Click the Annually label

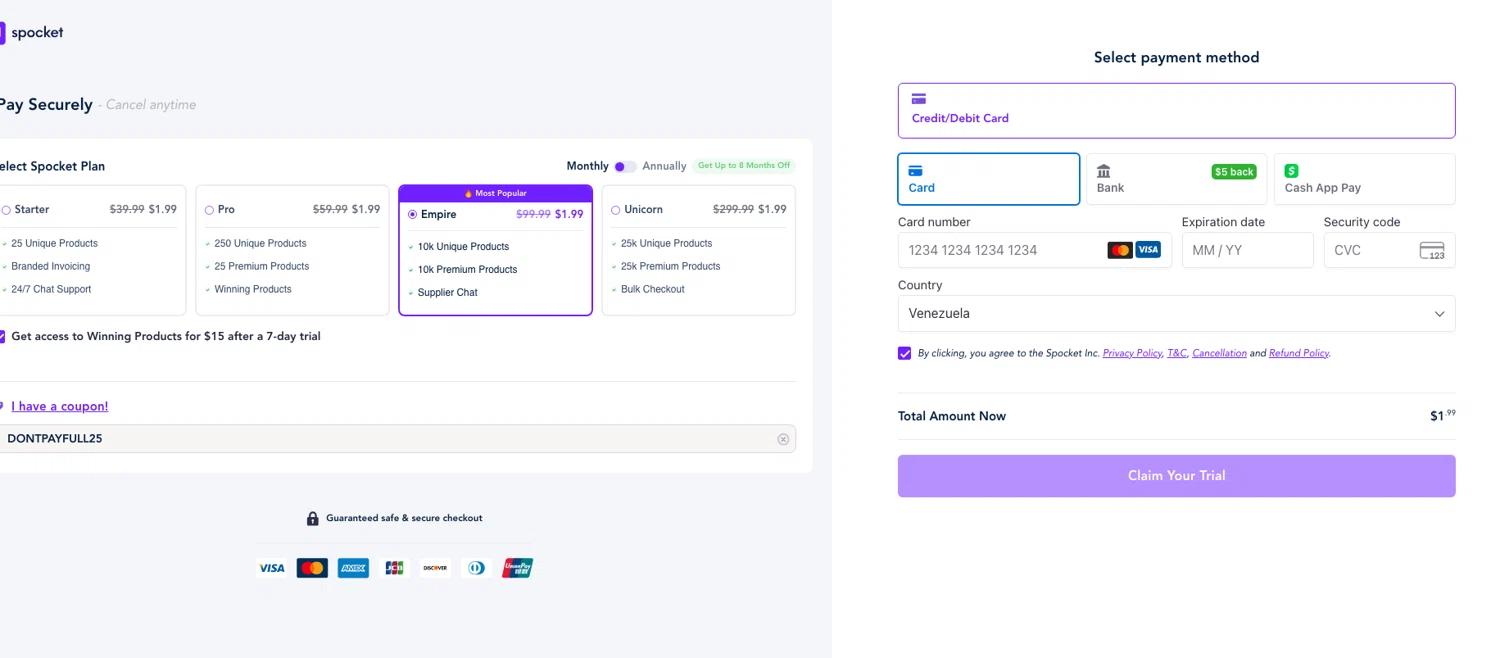coord(664,166)
